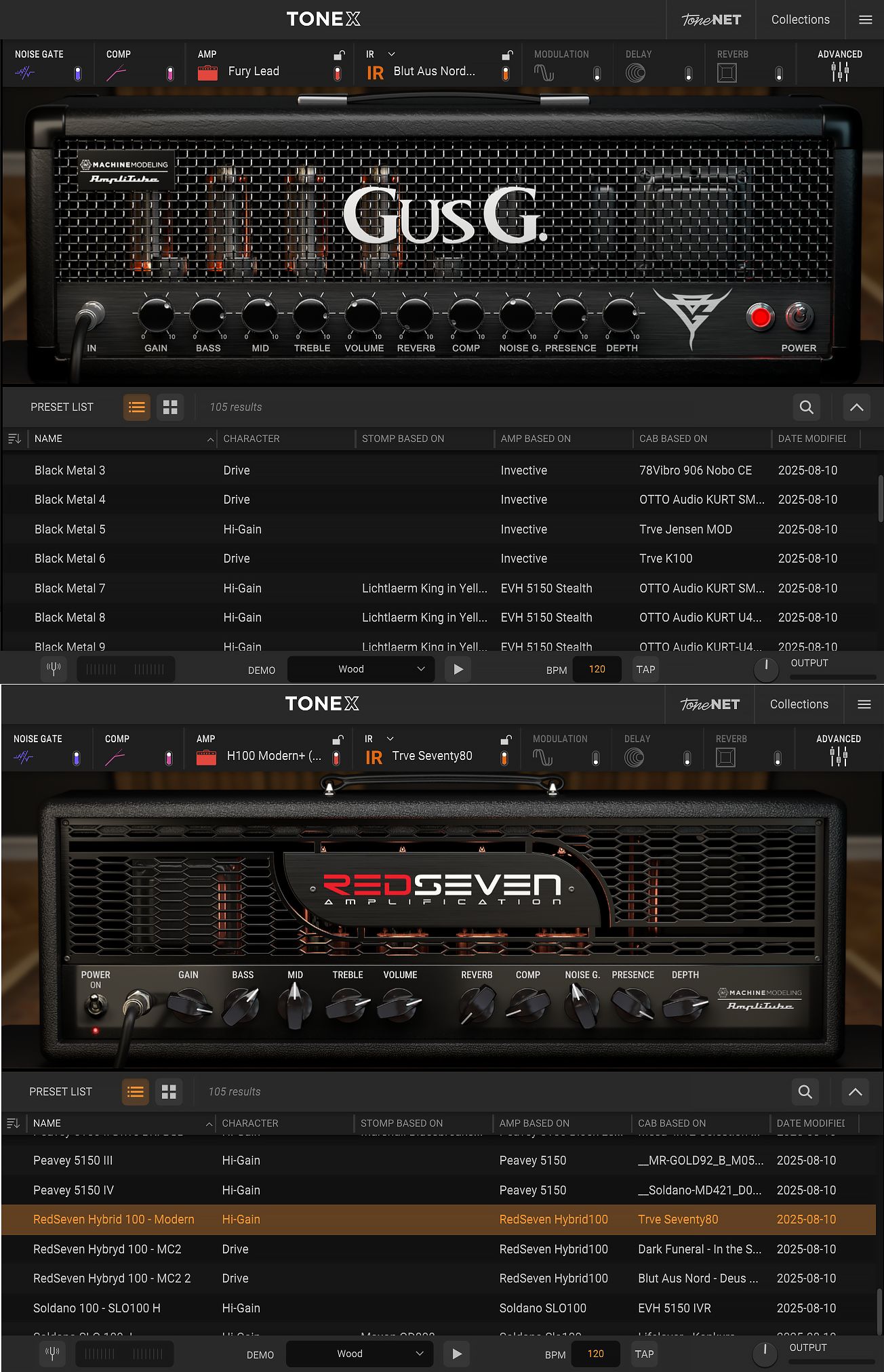This screenshot has height=1372, width=884.
Task: Click the Noise Gate waveform icon in the RedSeven window
Action: (x=24, y=757)
